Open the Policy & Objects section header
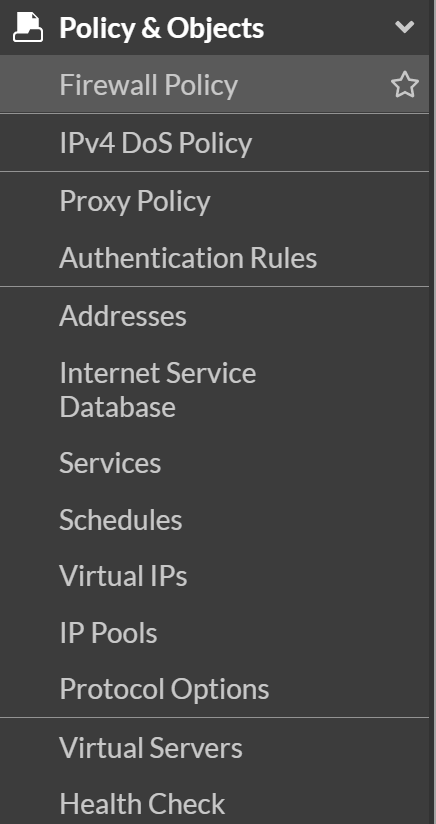 (x=214, y=27)
